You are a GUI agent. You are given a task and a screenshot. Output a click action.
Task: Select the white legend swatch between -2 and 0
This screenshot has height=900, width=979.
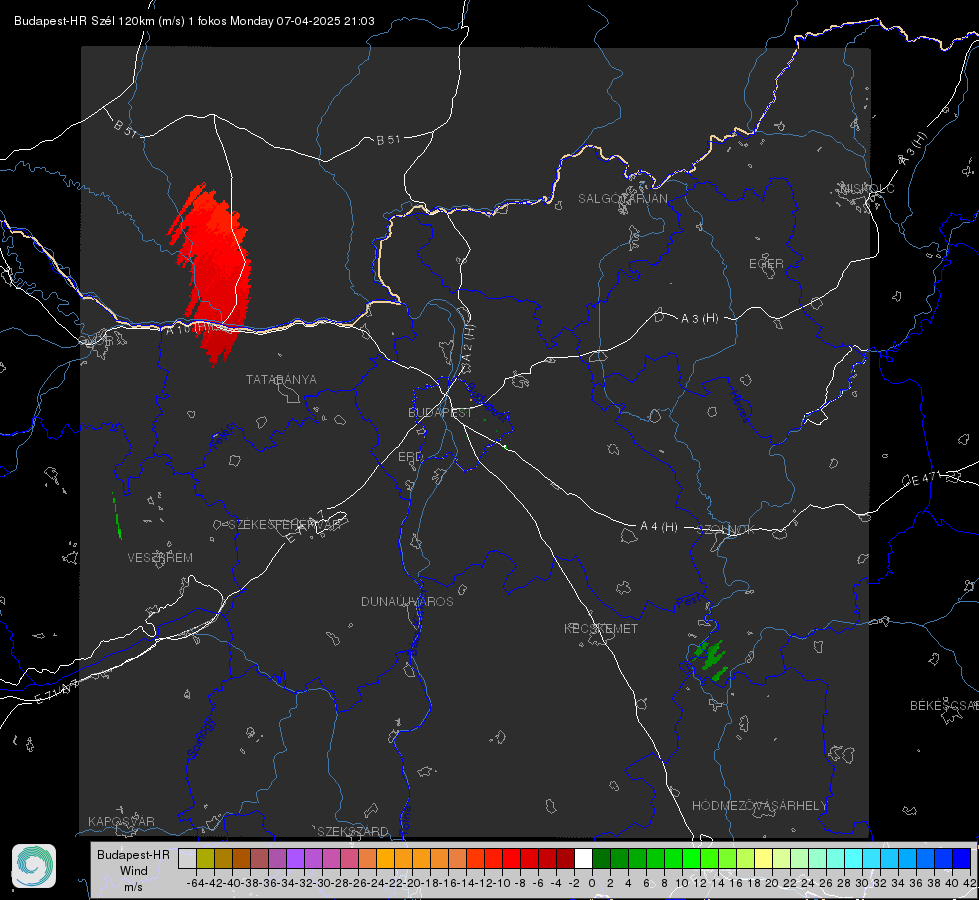pyautogui.click(x=583, y=858)
